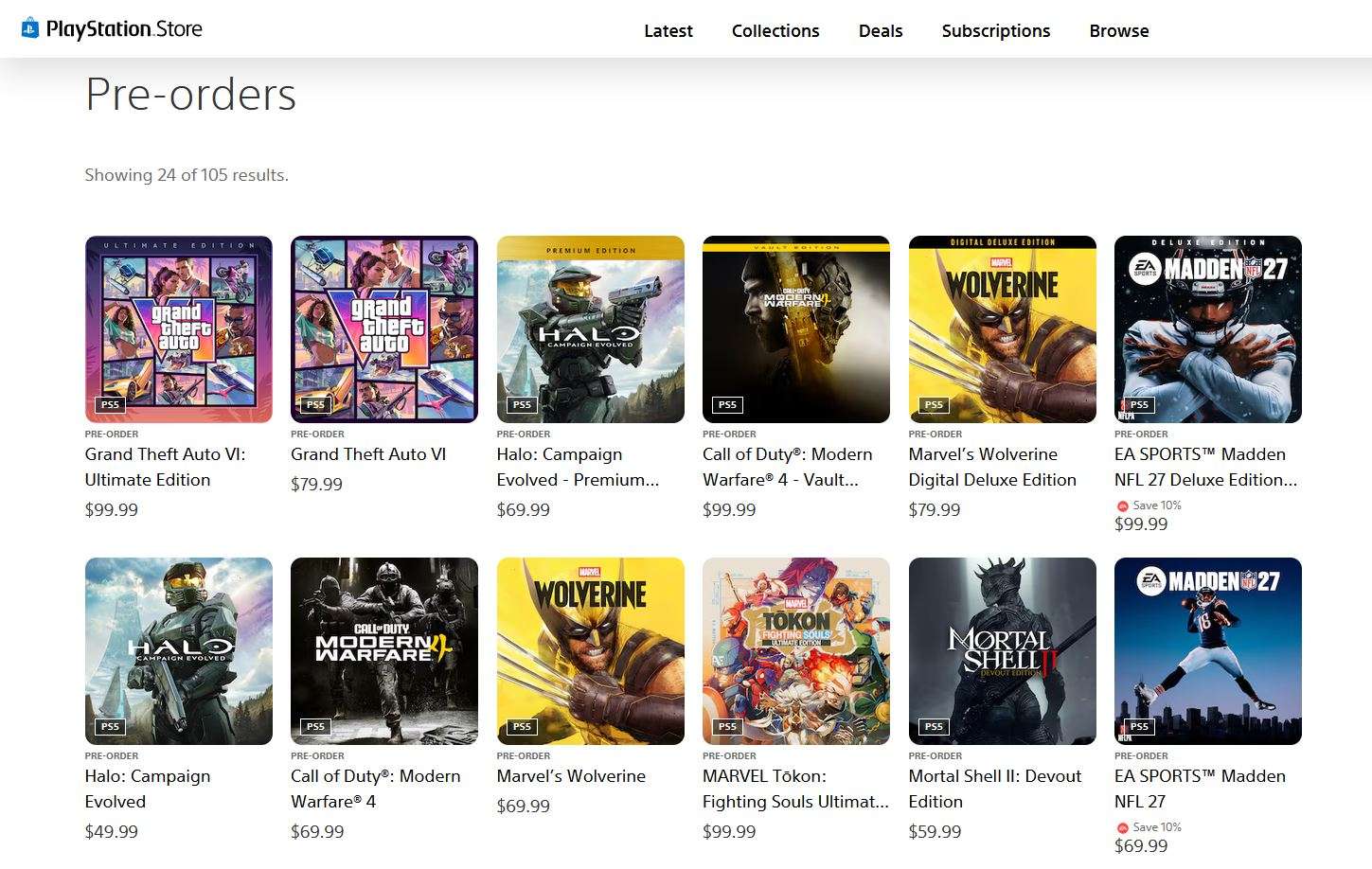Click the Halo: Campaign Evolved title under $49.99 item

pos(148,789)
